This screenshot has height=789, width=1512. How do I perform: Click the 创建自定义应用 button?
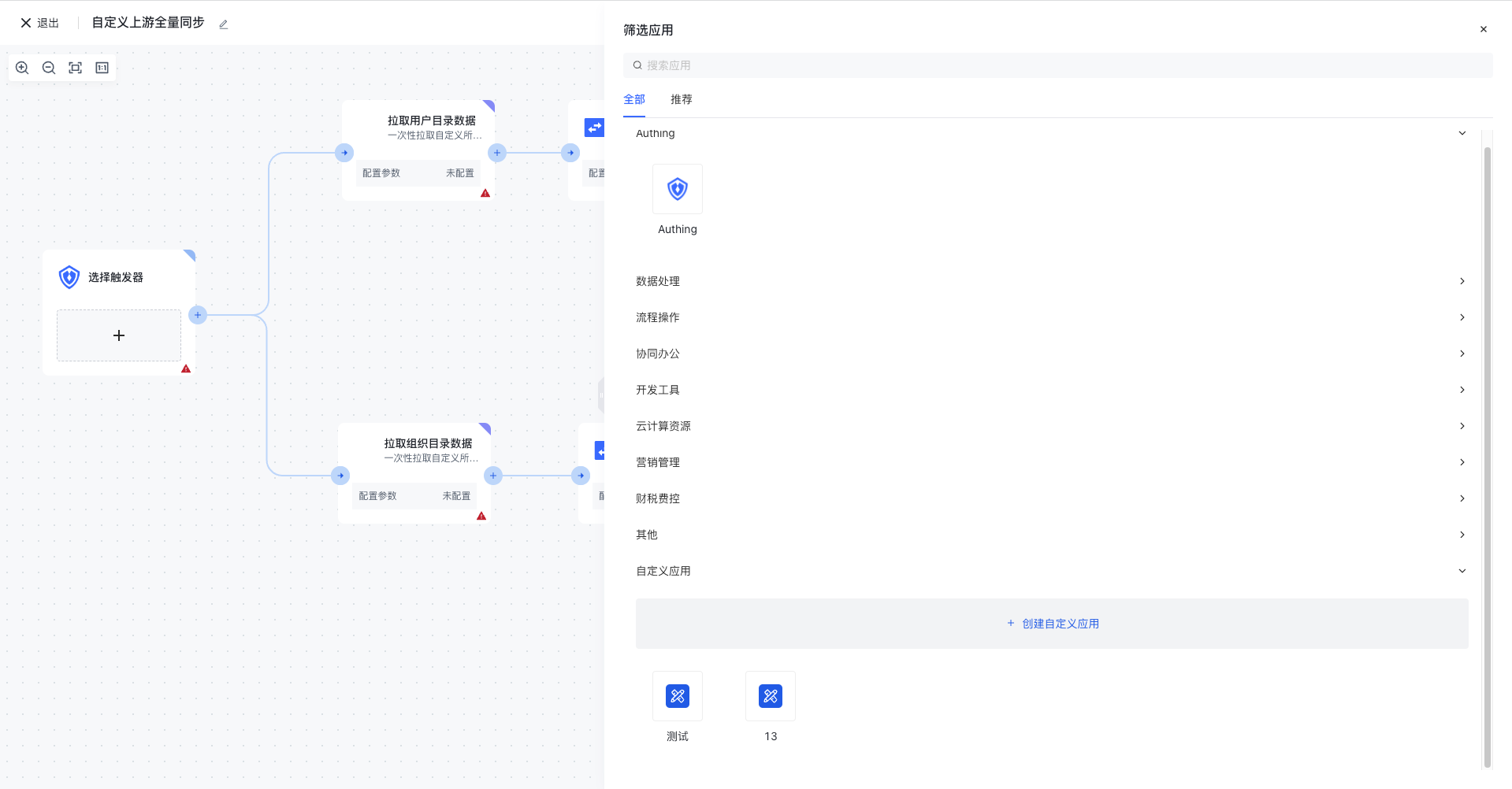pos(1052,624)
